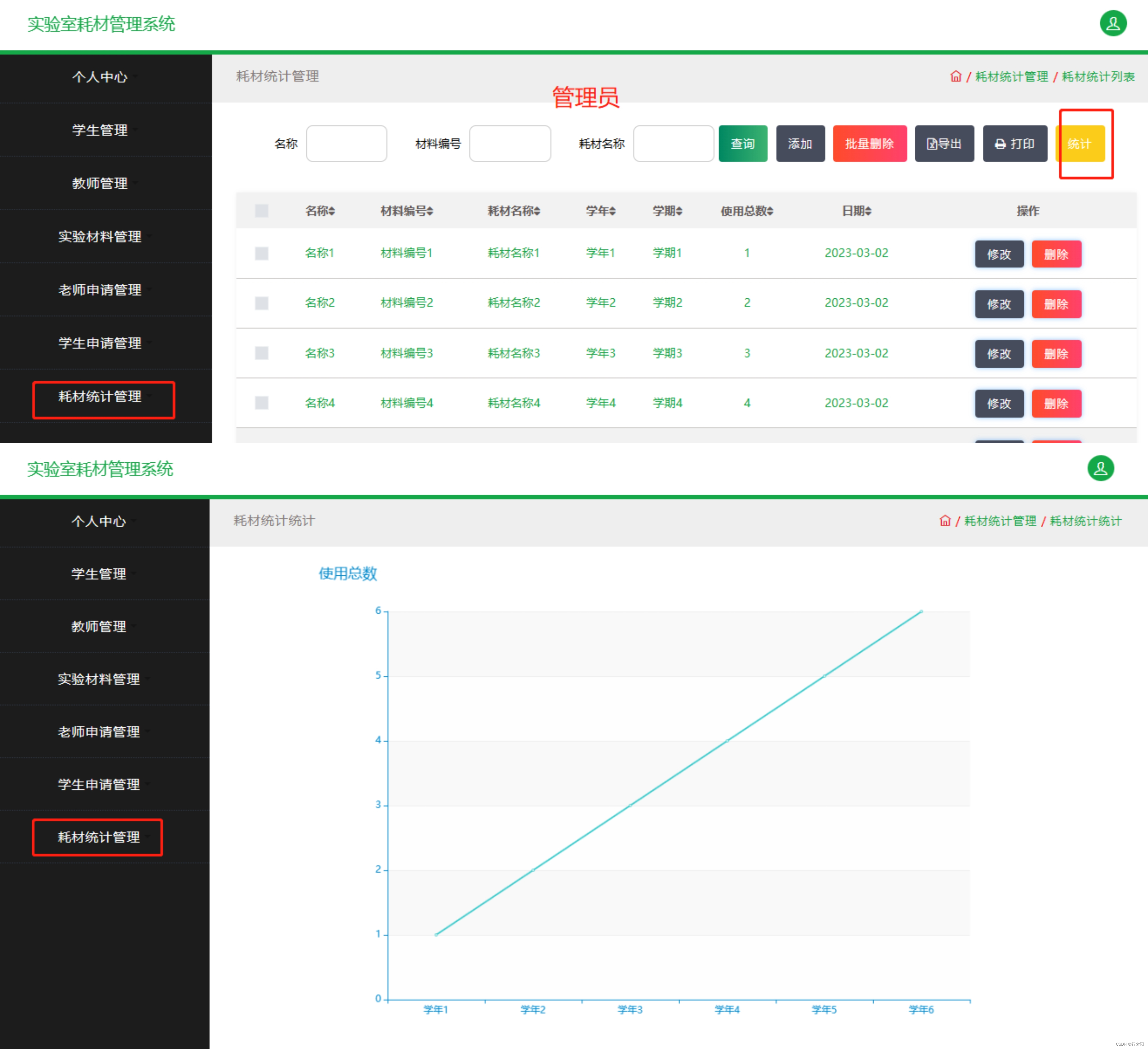Open 教师管理 in upper sidebar
Image resolution: width=1148 pixels, height=1049 pixels.
(x=100, y=183)
